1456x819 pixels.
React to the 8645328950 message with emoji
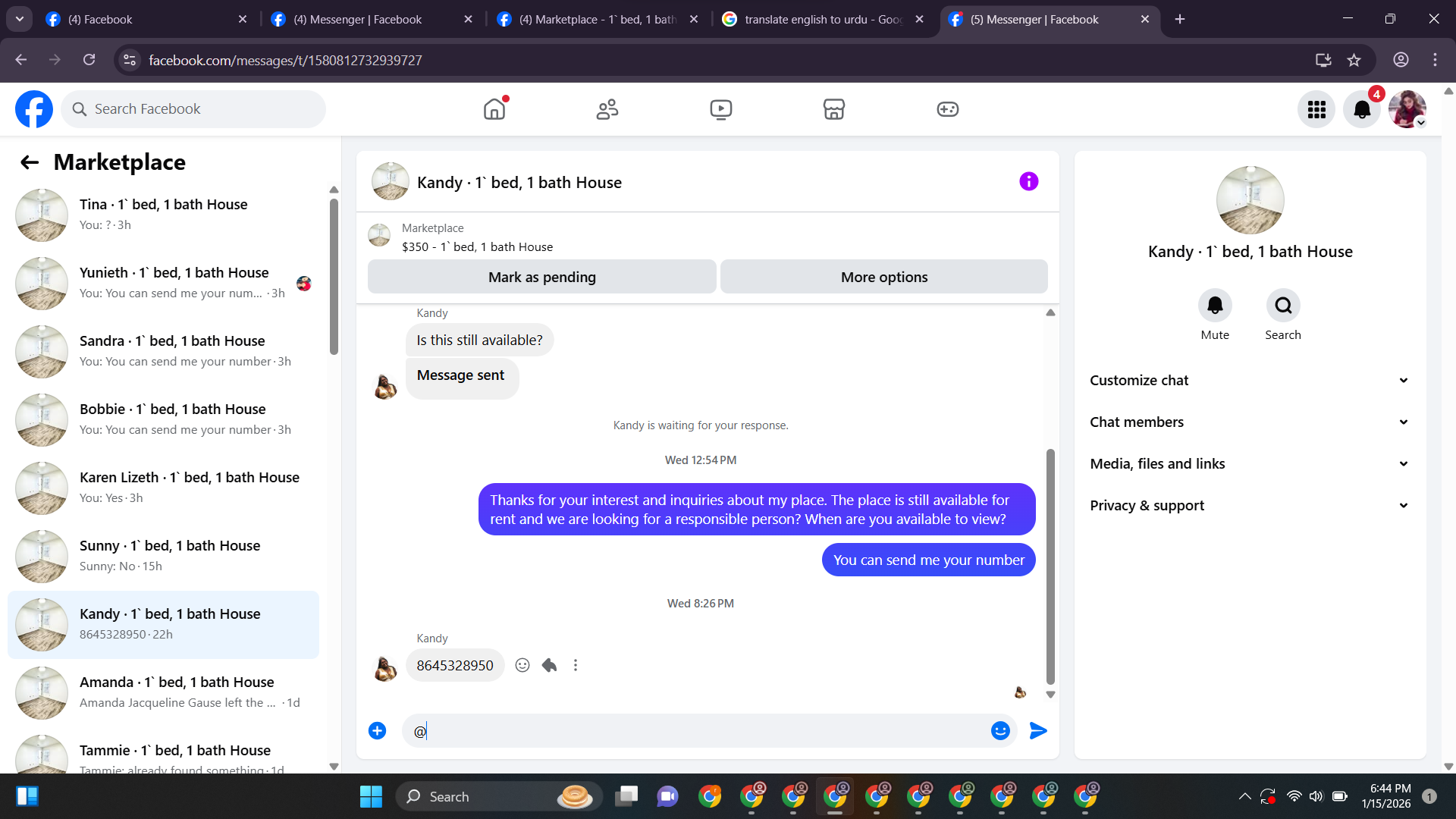tap(522, 665)
